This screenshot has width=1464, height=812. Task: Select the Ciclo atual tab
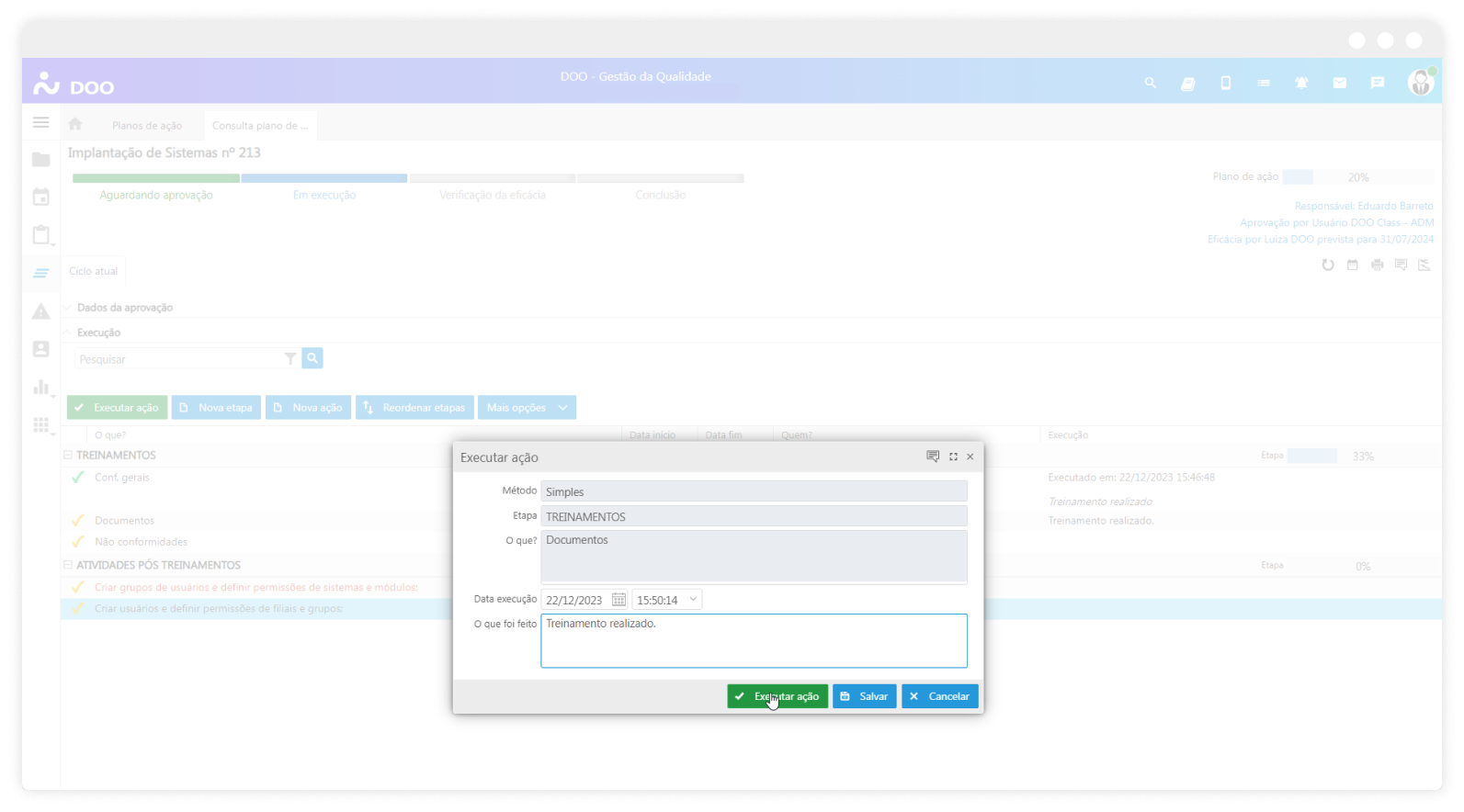(94, 271)
